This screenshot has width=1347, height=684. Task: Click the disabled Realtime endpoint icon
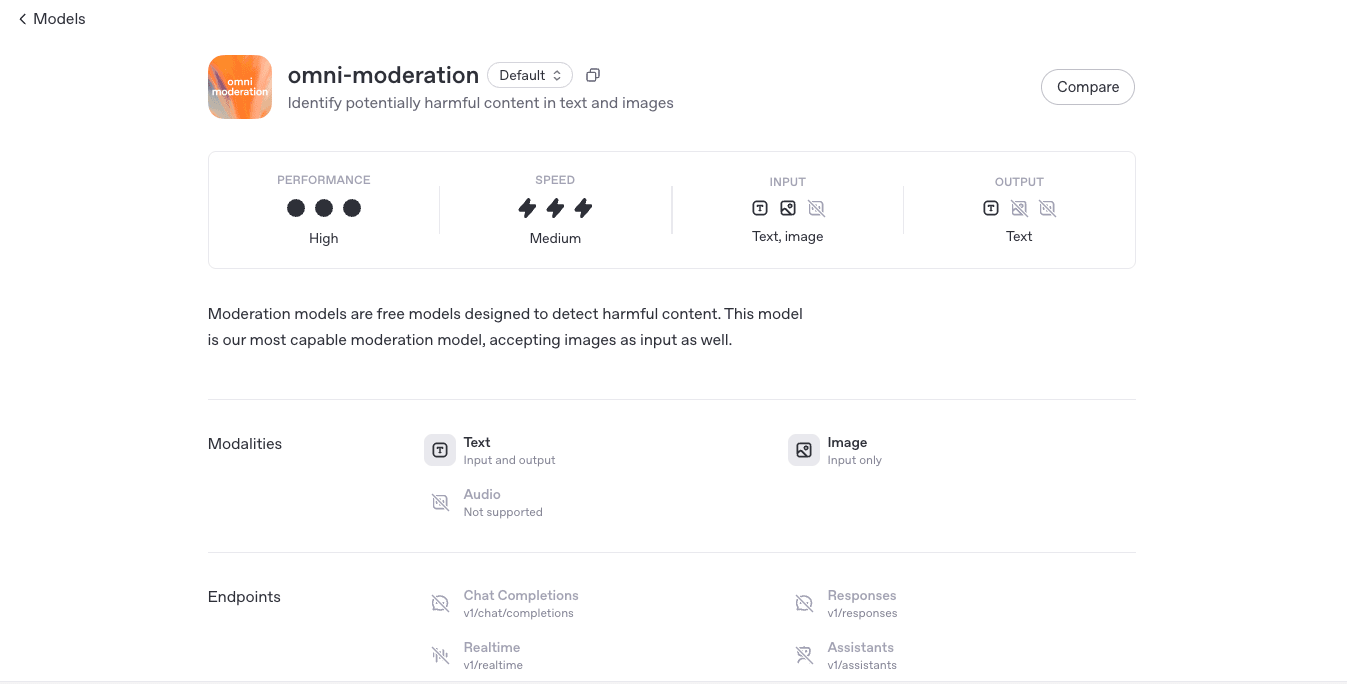pos(440,654)
